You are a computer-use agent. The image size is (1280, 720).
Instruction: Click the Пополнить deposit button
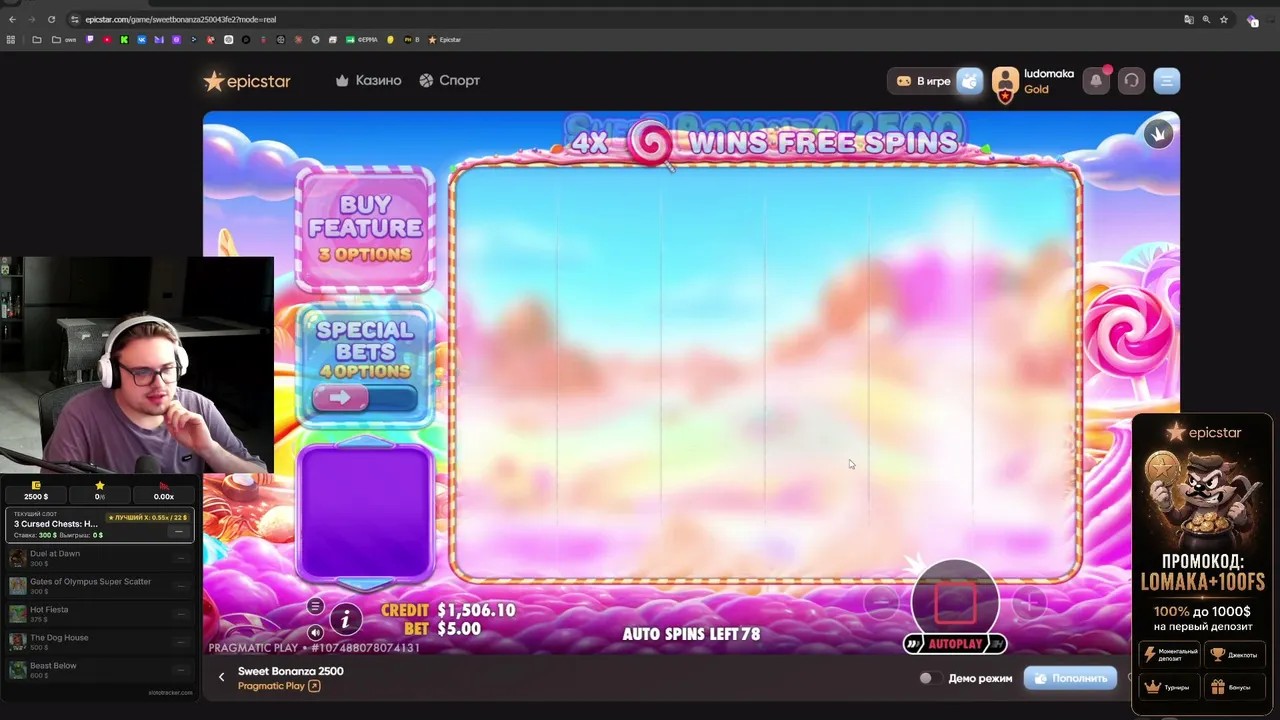point(1070,678)
